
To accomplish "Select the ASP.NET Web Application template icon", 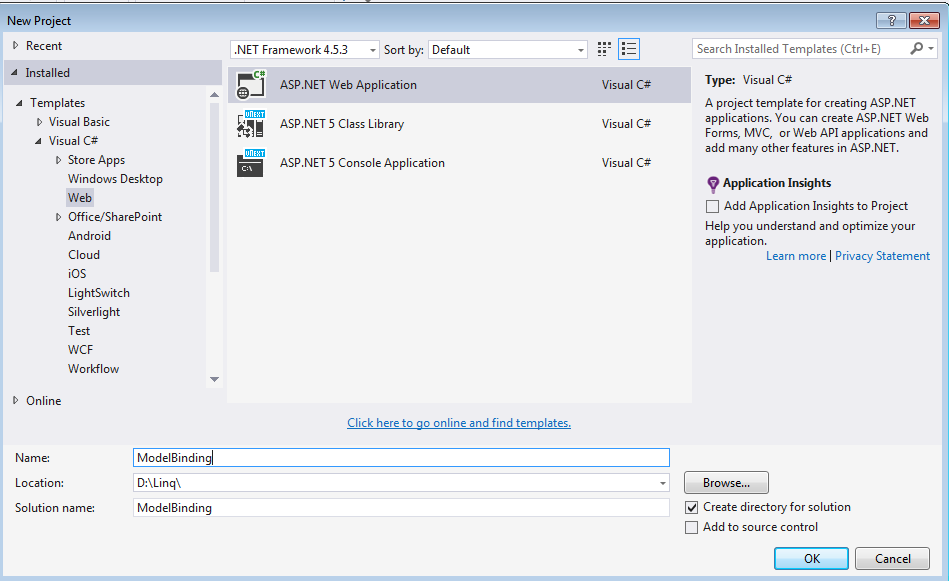I will click(250, 85).
